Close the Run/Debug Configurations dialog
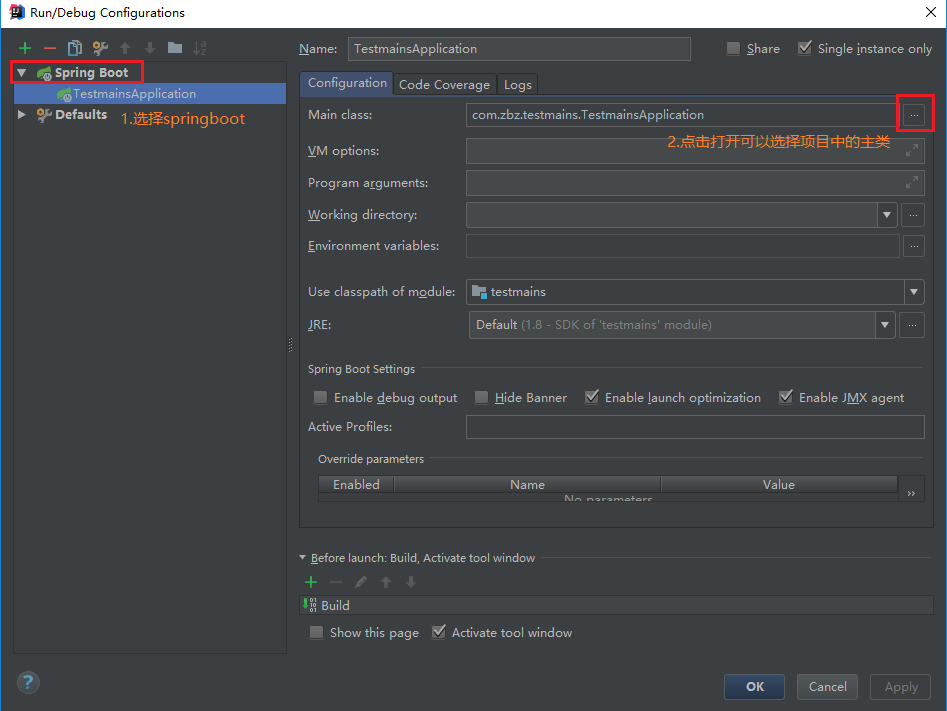 click(x=931, y=12)
